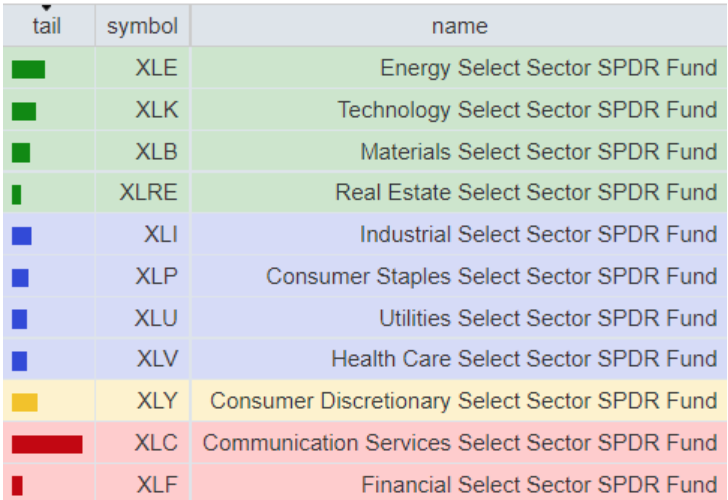Click the symbol column header

pos(142,26)
